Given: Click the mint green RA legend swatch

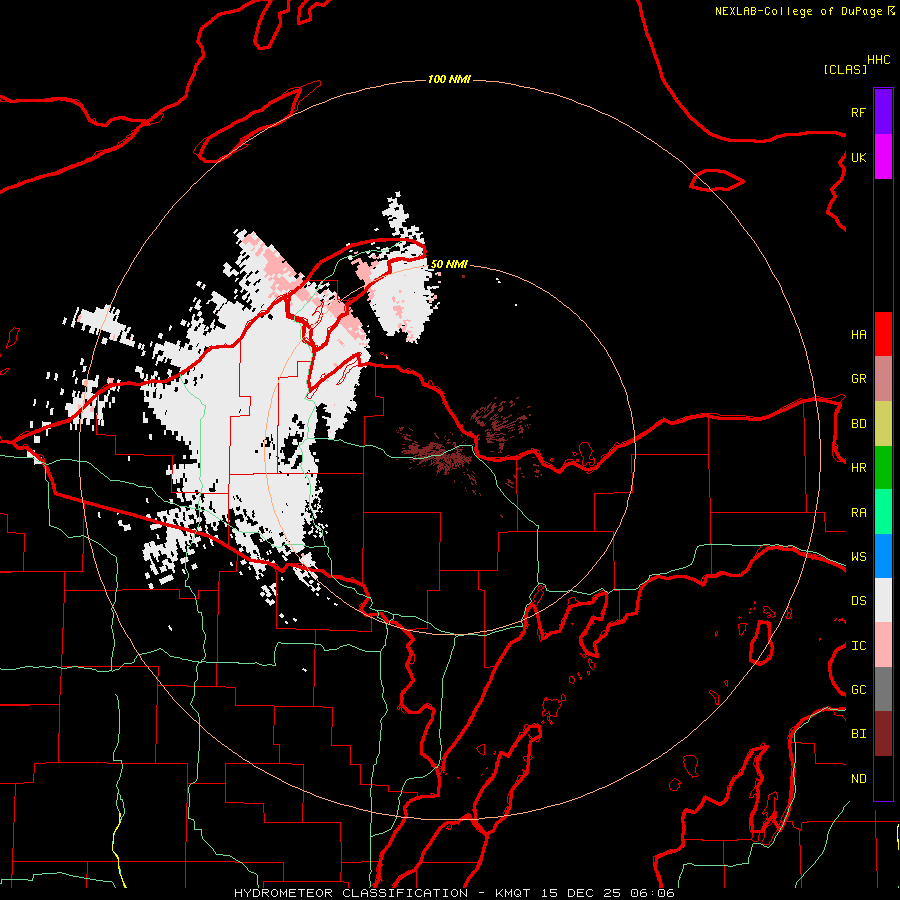Looking at the screenshot, I should click(883, 512).
